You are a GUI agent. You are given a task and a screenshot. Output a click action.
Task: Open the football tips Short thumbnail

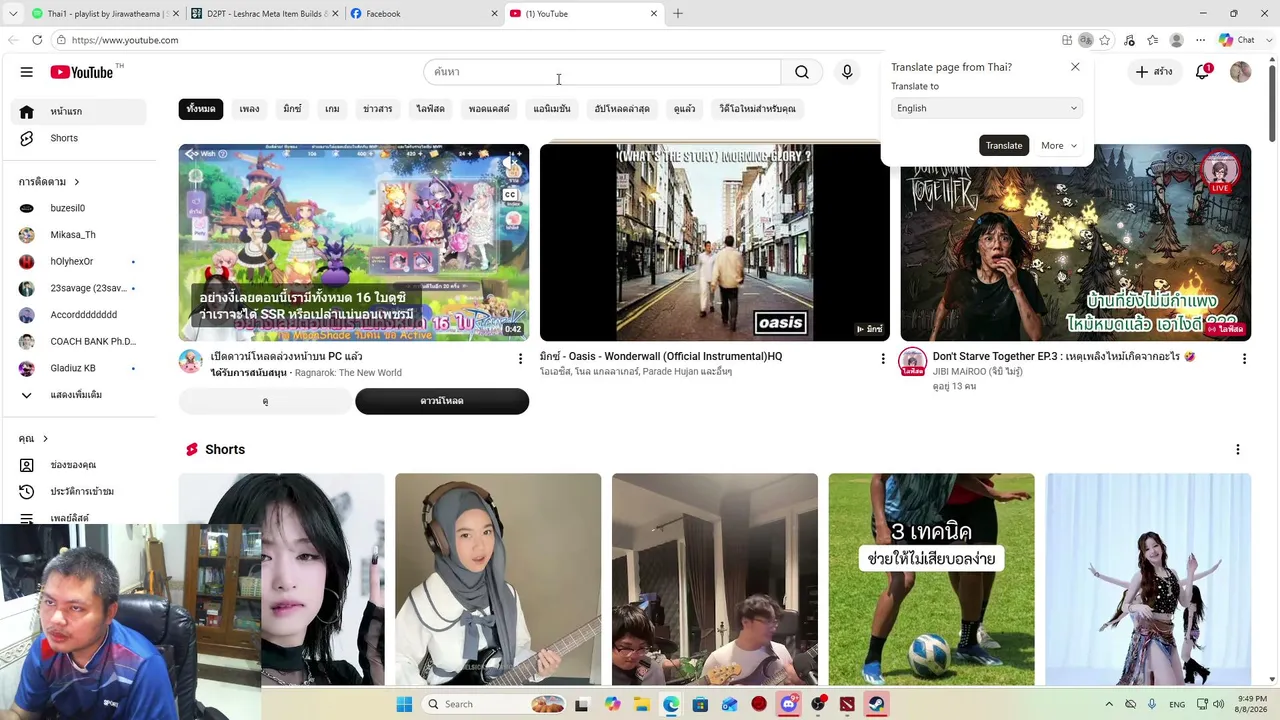tap(931, 579)
